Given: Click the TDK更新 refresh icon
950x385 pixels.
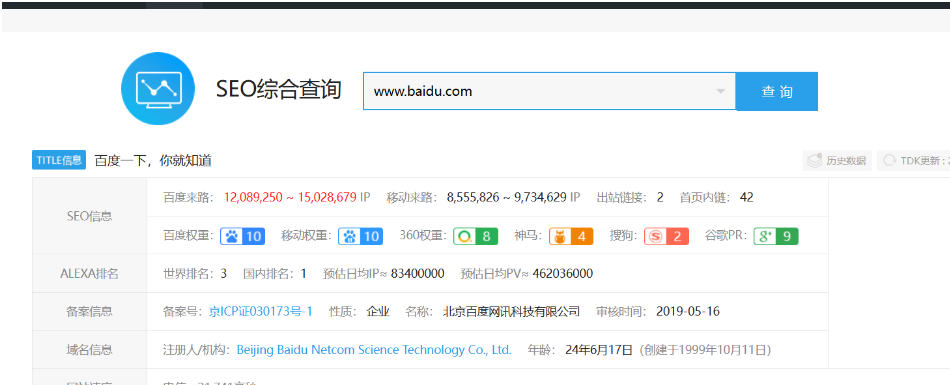Looking at the screenshot, I should [x=889, y=161].
